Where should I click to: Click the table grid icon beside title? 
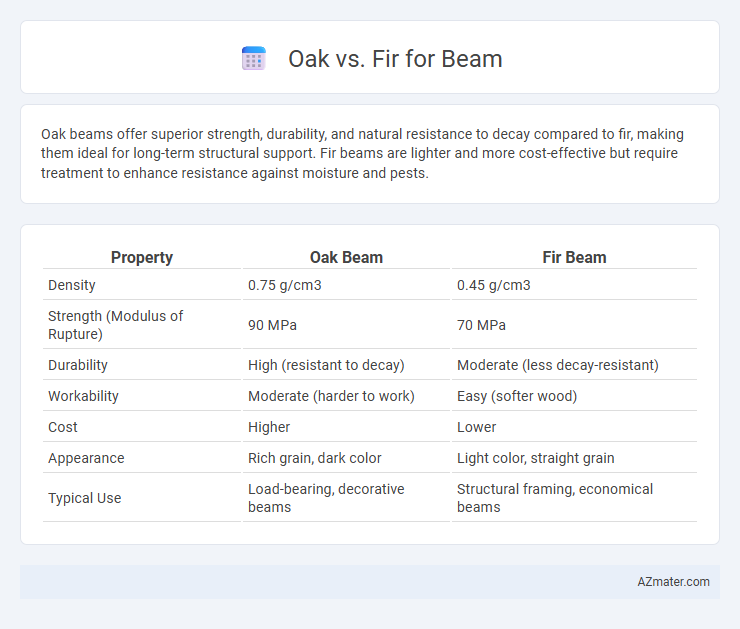(x=254, y=59)
